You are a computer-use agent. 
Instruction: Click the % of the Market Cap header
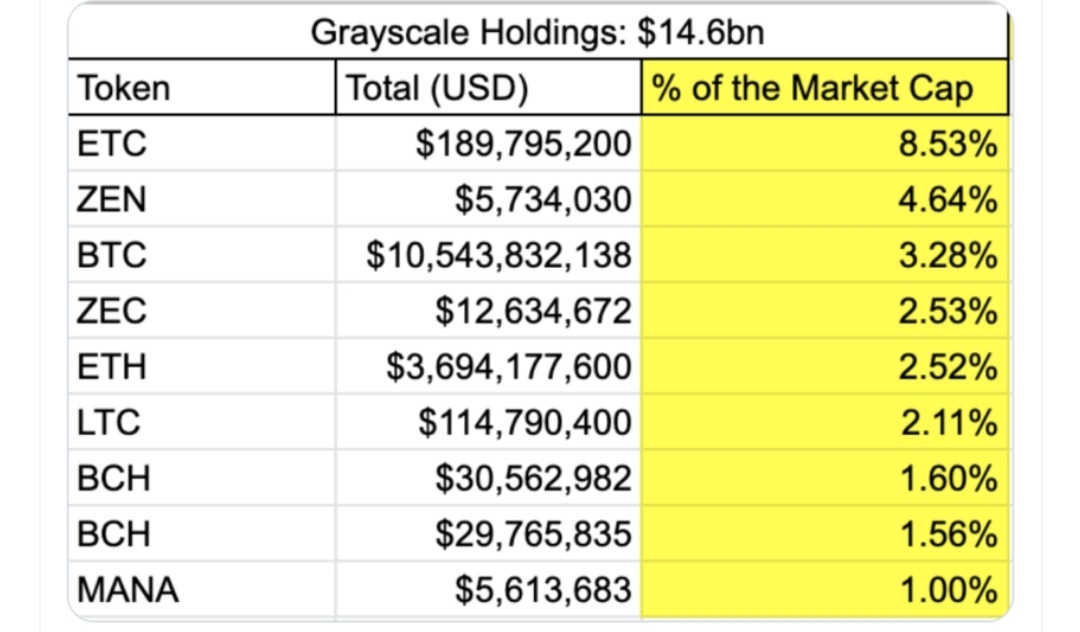[x=824, y=87]
